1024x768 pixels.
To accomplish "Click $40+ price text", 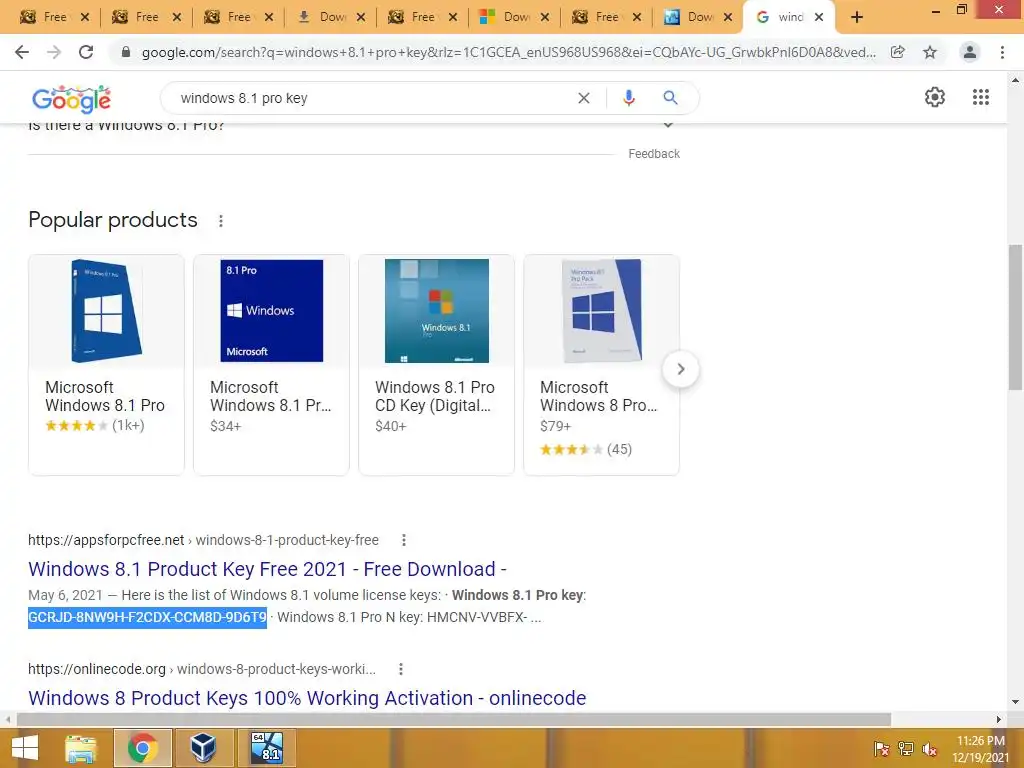I will (391, 426).
